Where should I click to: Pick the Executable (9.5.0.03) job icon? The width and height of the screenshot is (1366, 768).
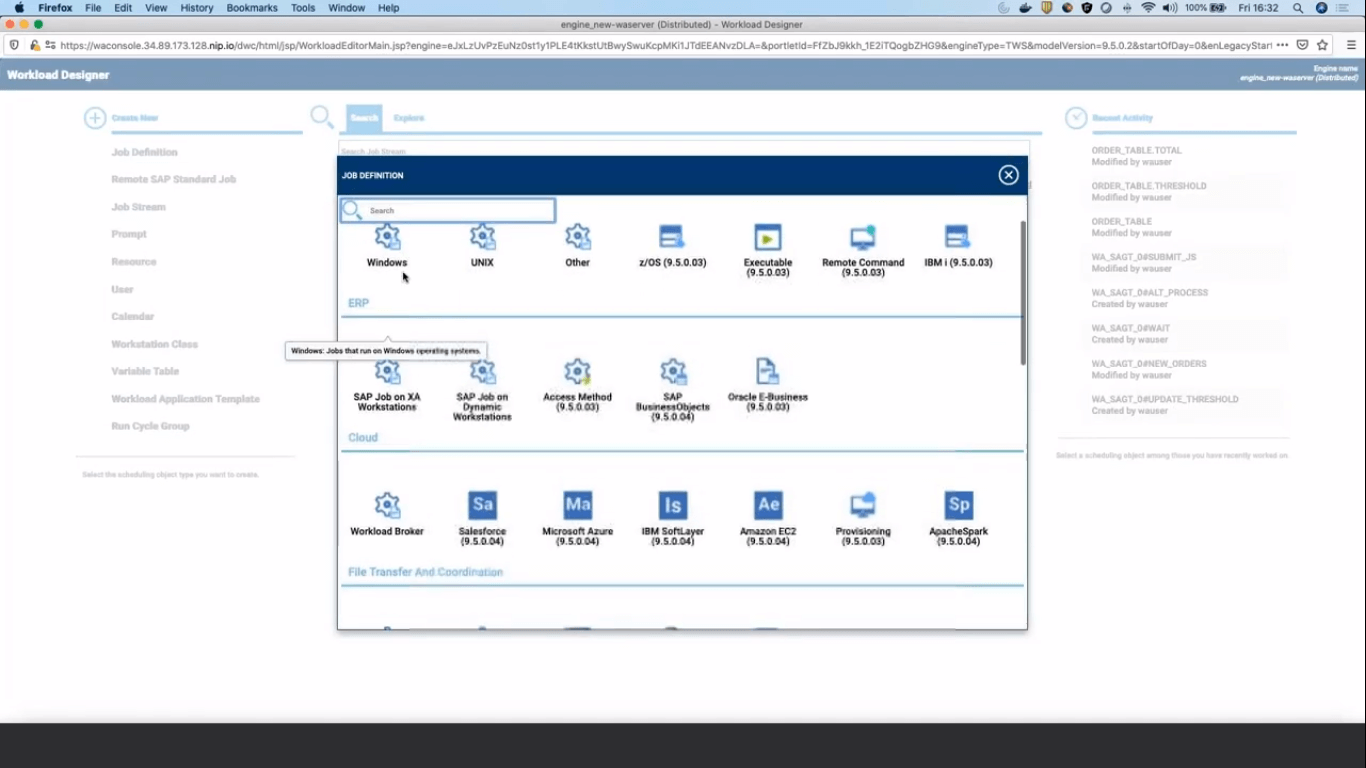coord(767,239)
